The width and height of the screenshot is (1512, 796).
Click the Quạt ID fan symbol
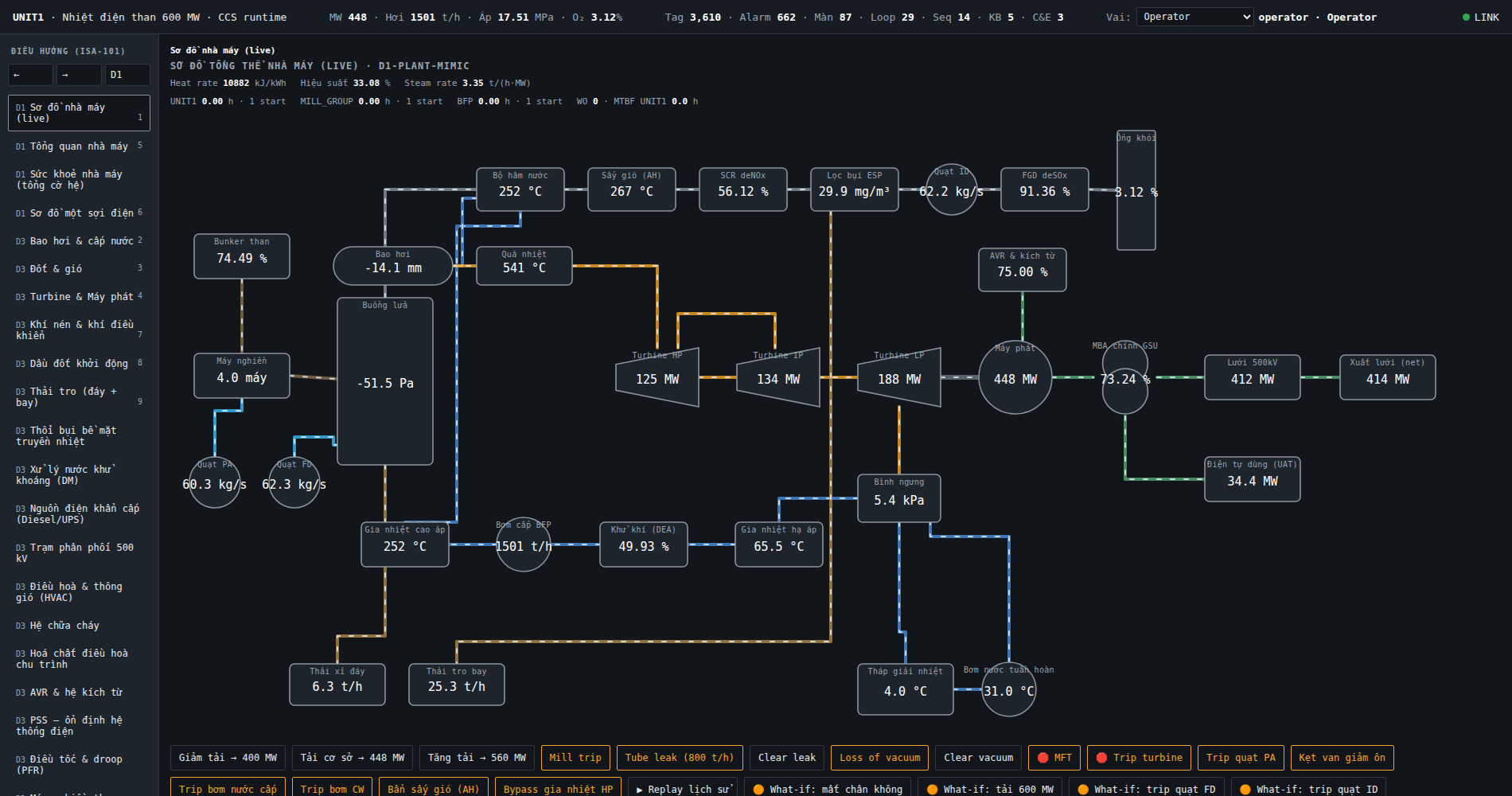tap(952, 189)
